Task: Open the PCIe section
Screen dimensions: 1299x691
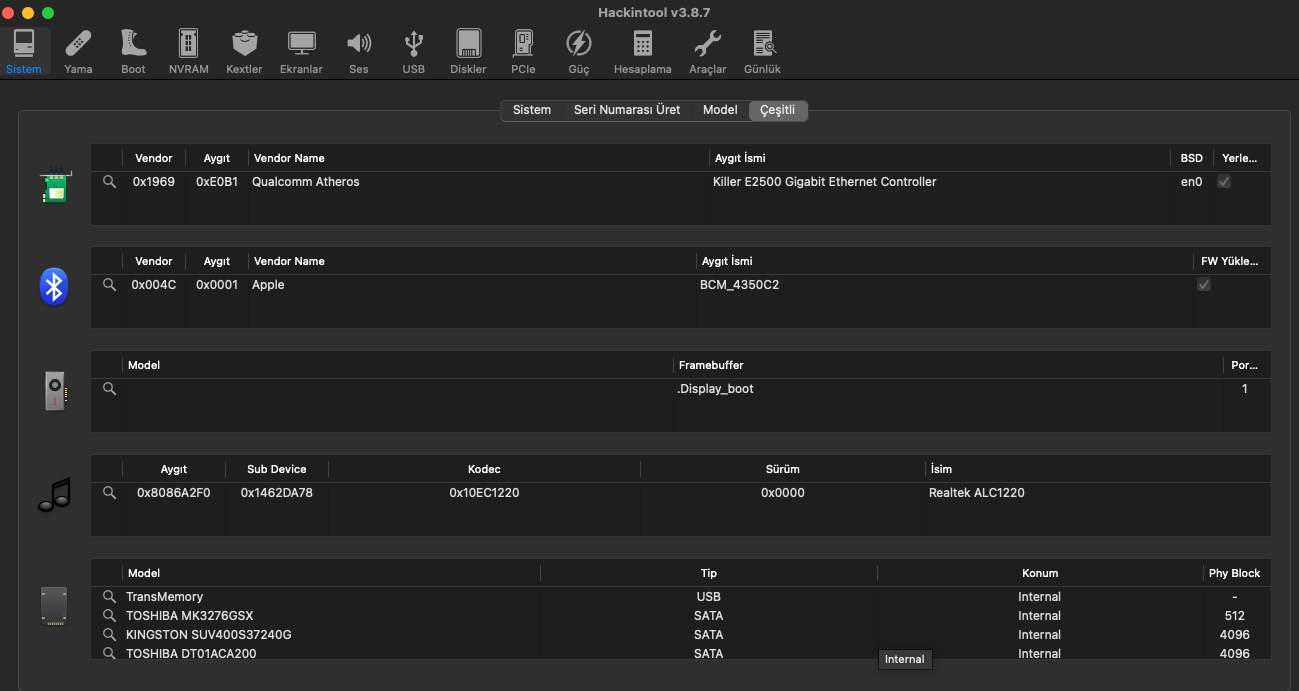Action: coord(523,51)
